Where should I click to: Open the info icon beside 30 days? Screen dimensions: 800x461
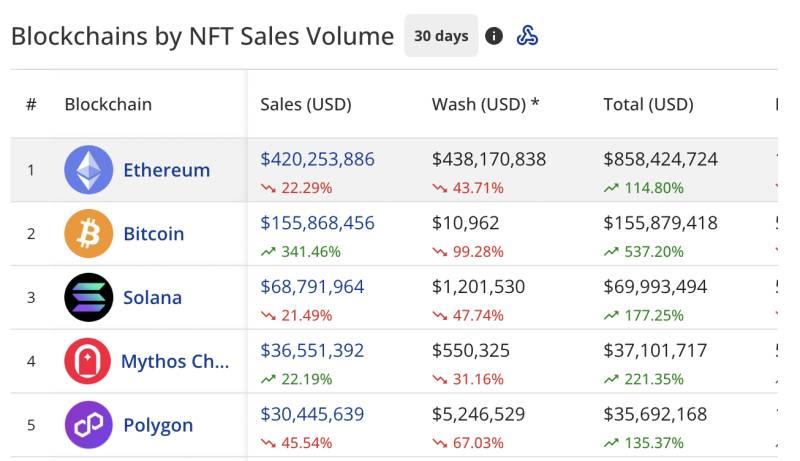click(x=493, y=36)
